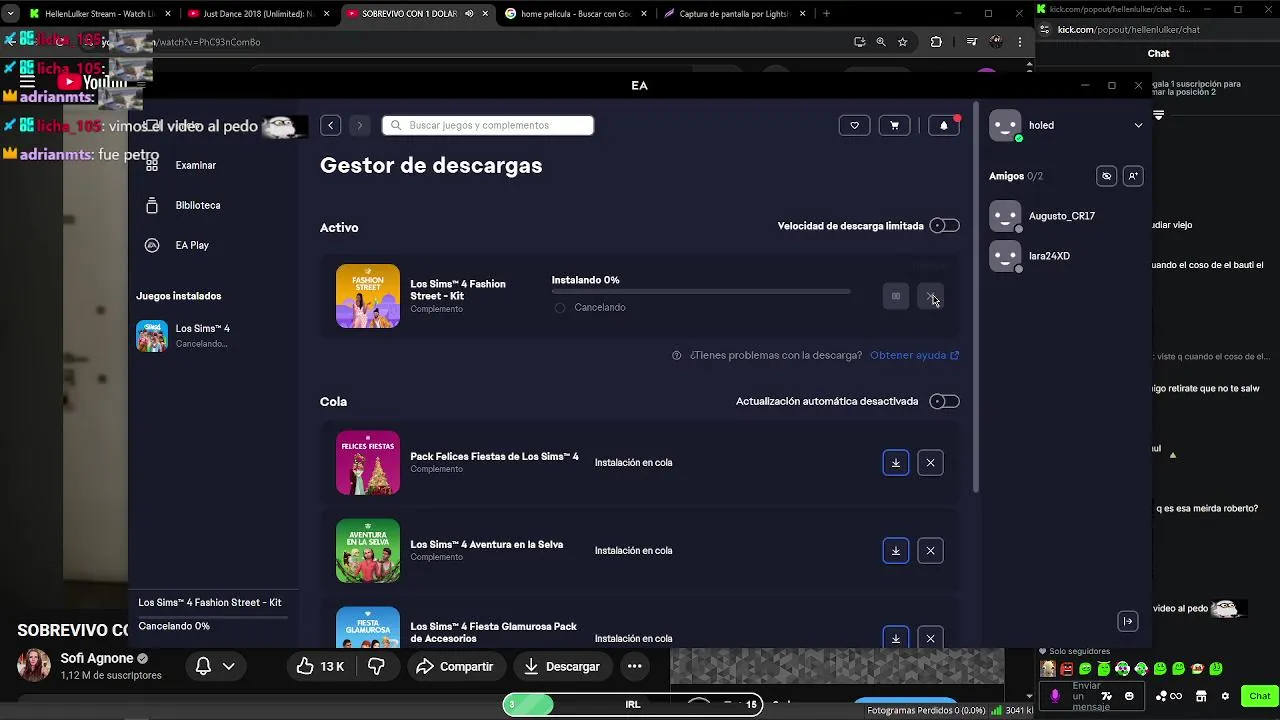Image resolution: width=1280 pixels, height=720 pixels.
Task: Open Kick chat settings gear
Action: click(x=1225, y=696)
